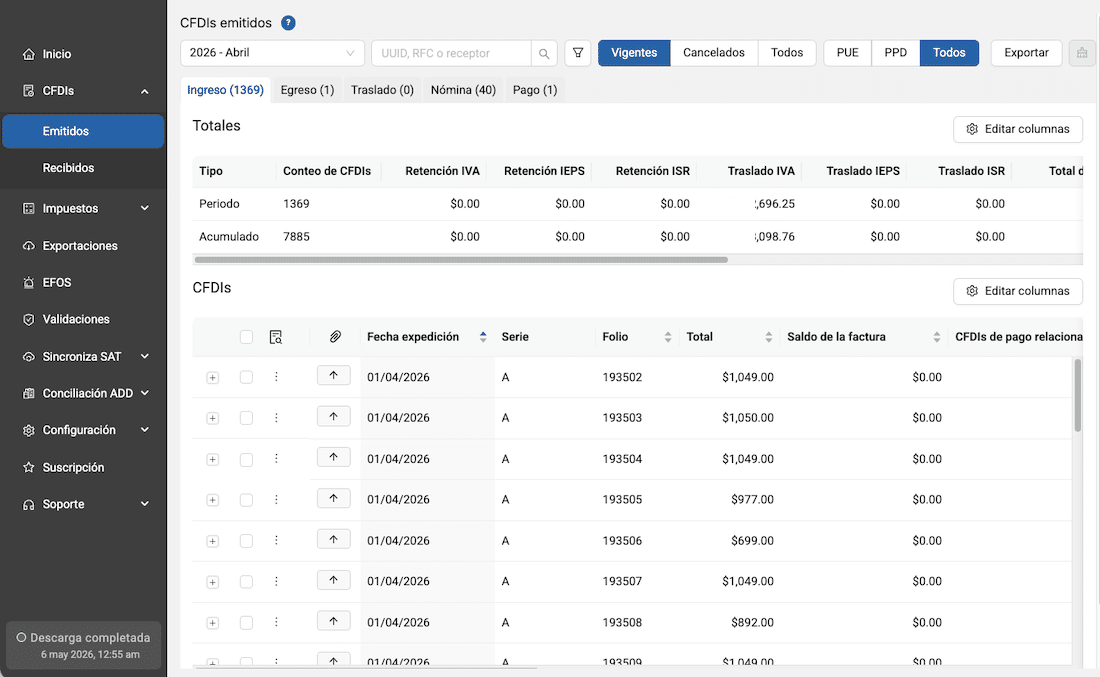Open three-dot menu for folio 193506
The width and height of the screenshot is (1100, 677).
tap(276, 540)
